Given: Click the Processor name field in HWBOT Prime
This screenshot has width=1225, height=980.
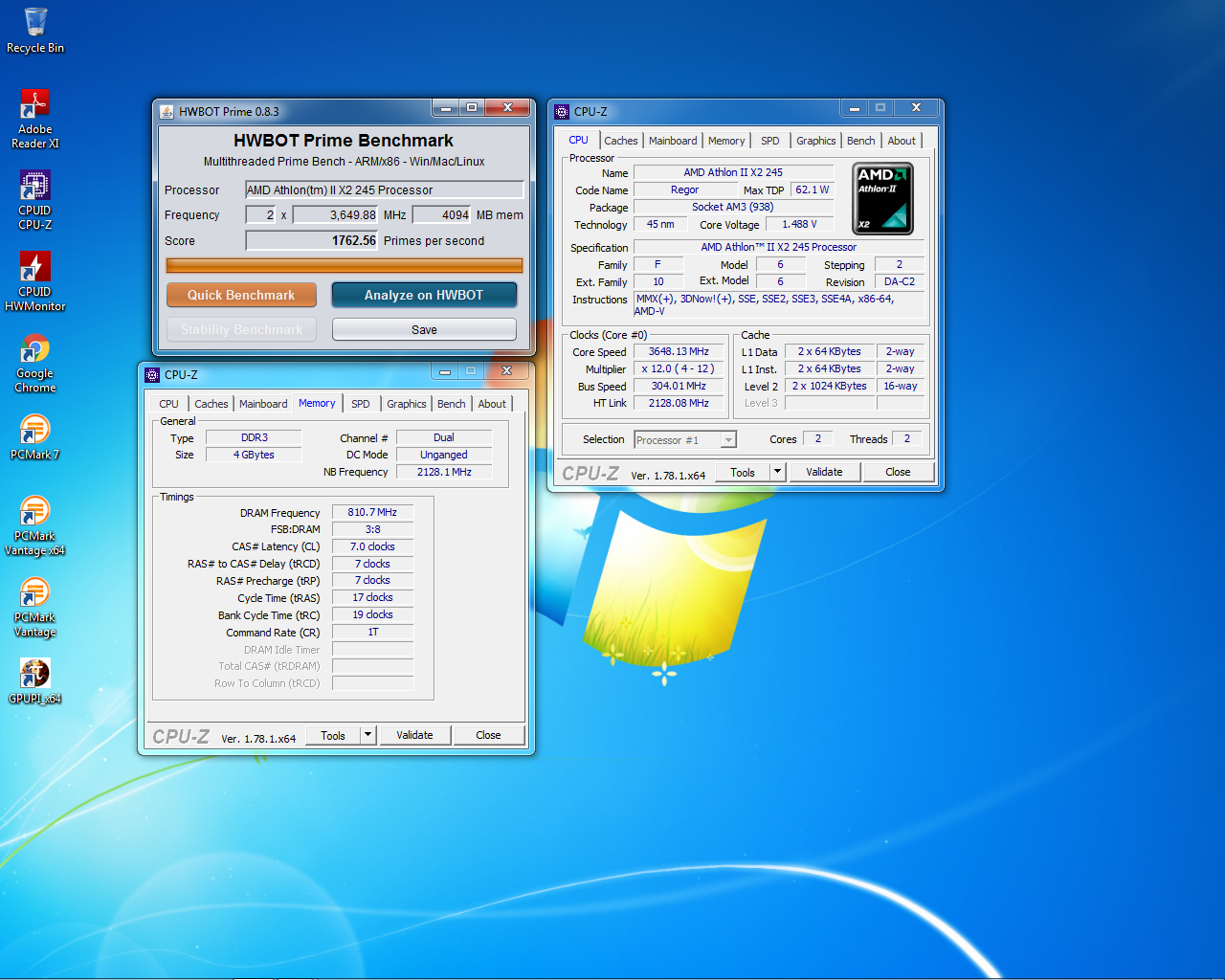Looking at the screenshot, I should (x=385, y=189).
